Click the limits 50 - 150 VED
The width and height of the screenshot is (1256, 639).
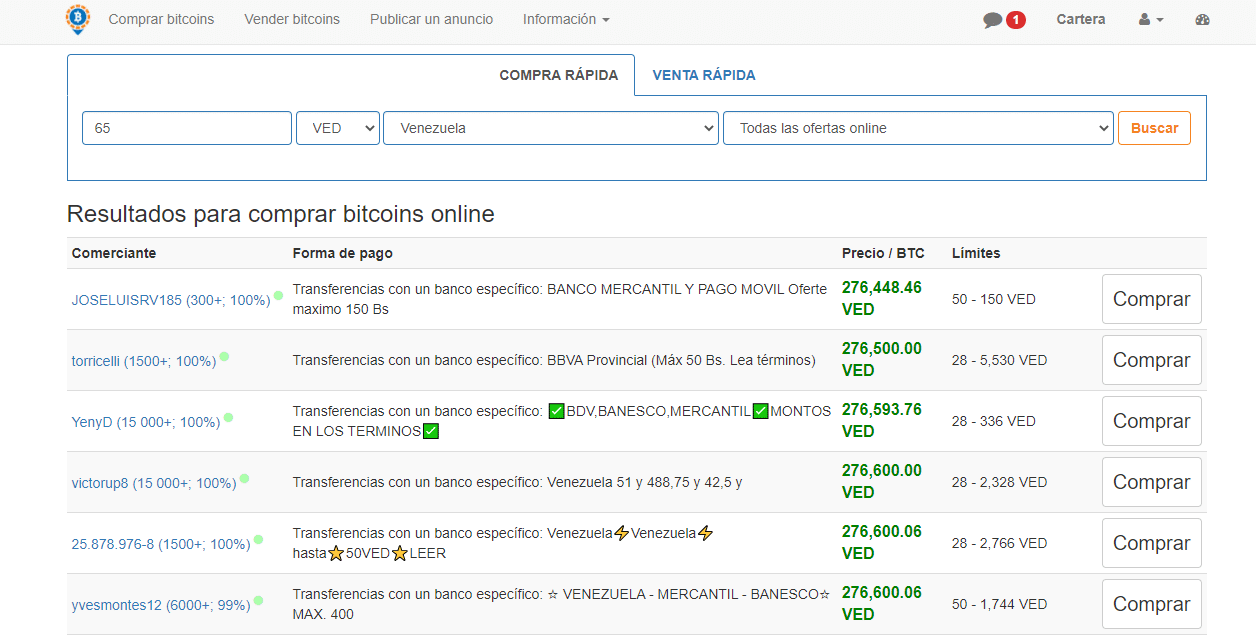click(994, 299)
